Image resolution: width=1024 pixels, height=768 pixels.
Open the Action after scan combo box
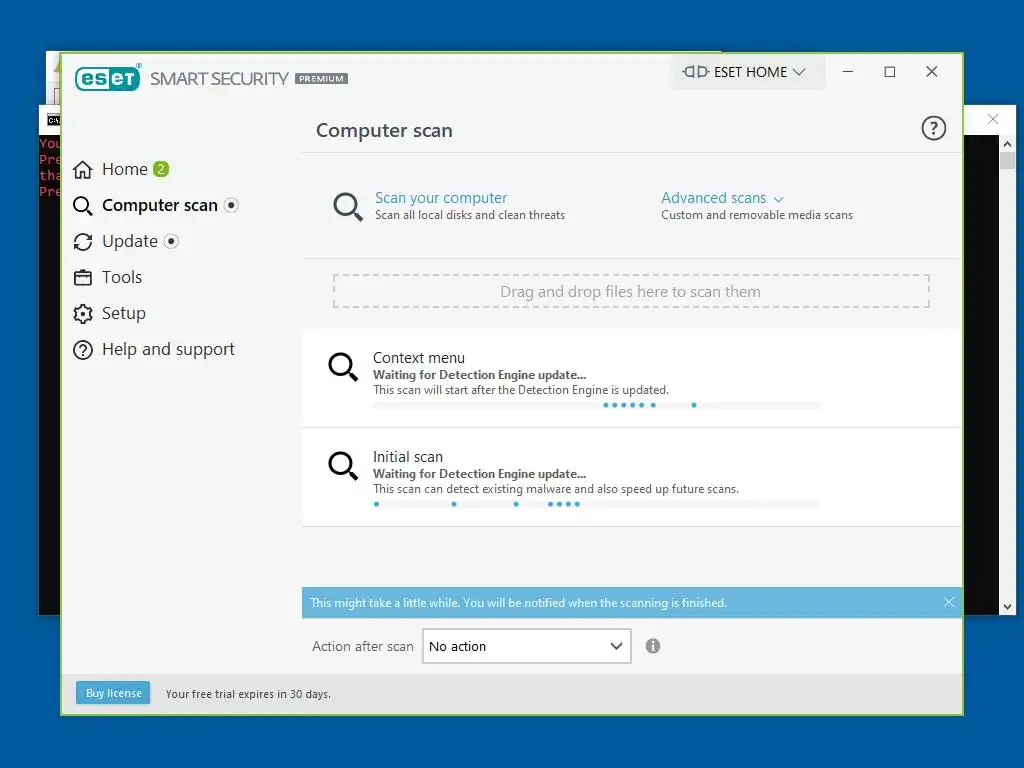526,646
